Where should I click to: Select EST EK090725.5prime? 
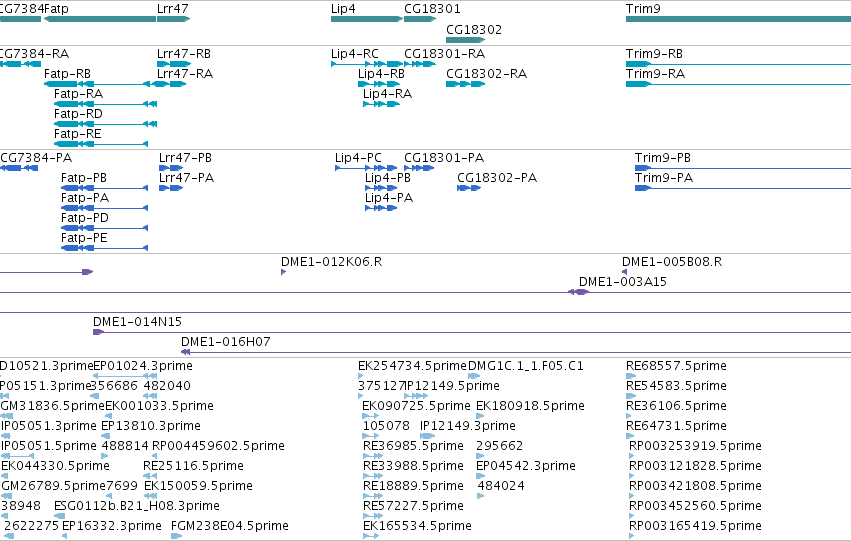[370, 416]
